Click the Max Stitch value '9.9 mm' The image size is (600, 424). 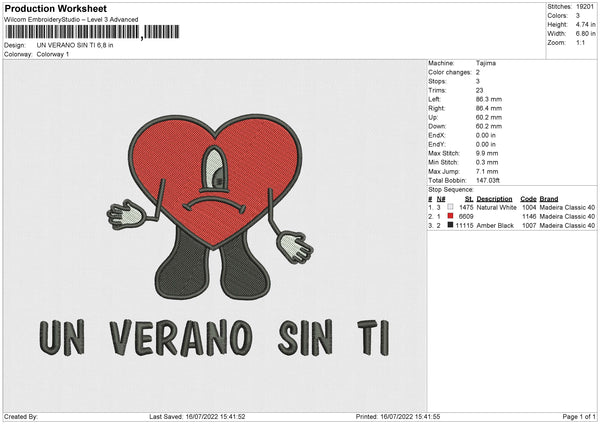pyautogui.click(x=487, y=153)
